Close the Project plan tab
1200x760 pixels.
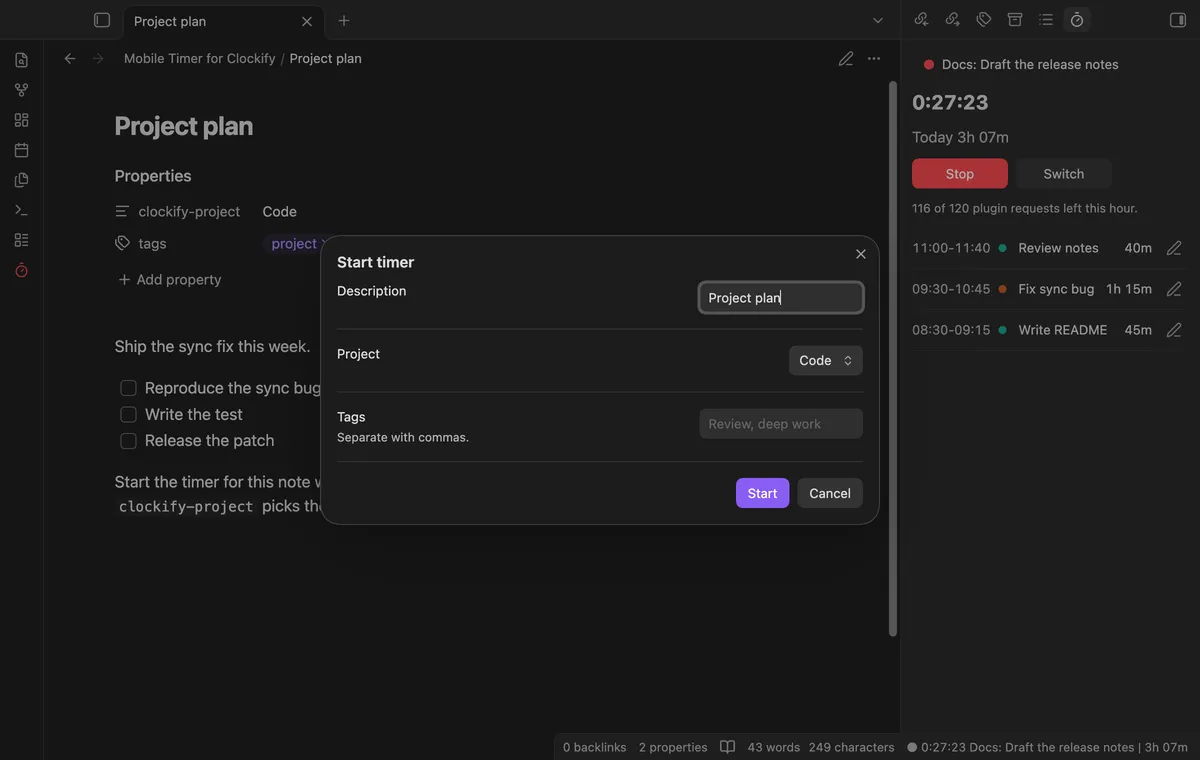pos(307,21)
